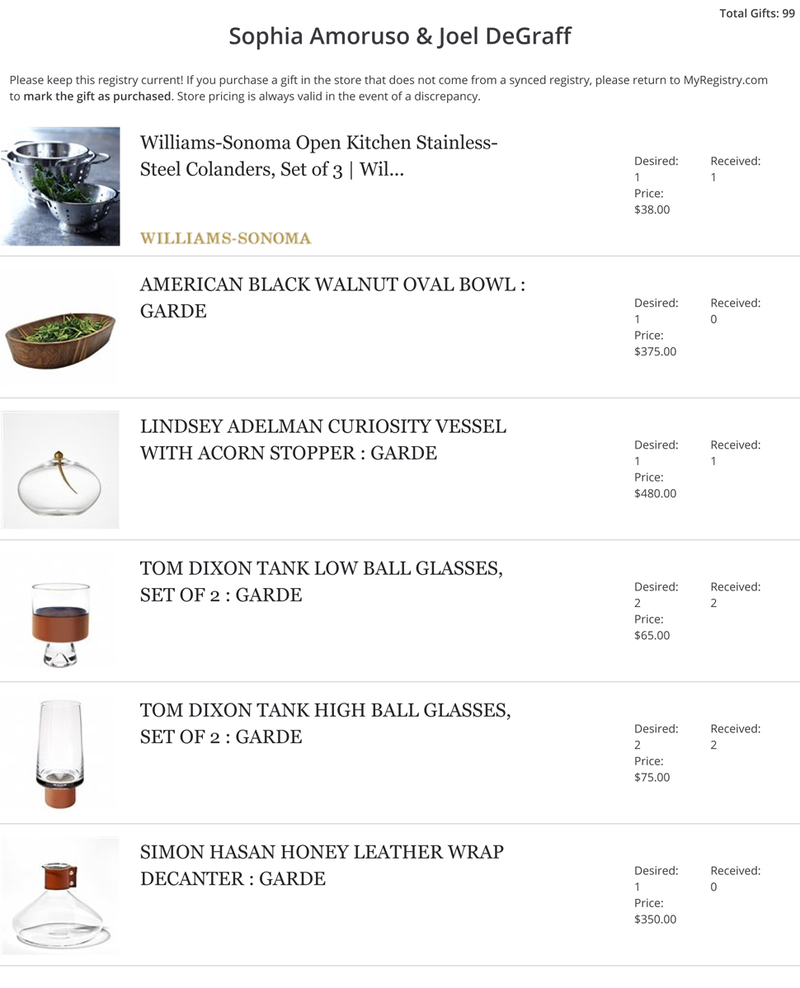Image resolution: width=800 pixels, height=988 pixels.
Task: Click the Williams-Sonoma store logo
Action: click(x=226, y=238)
